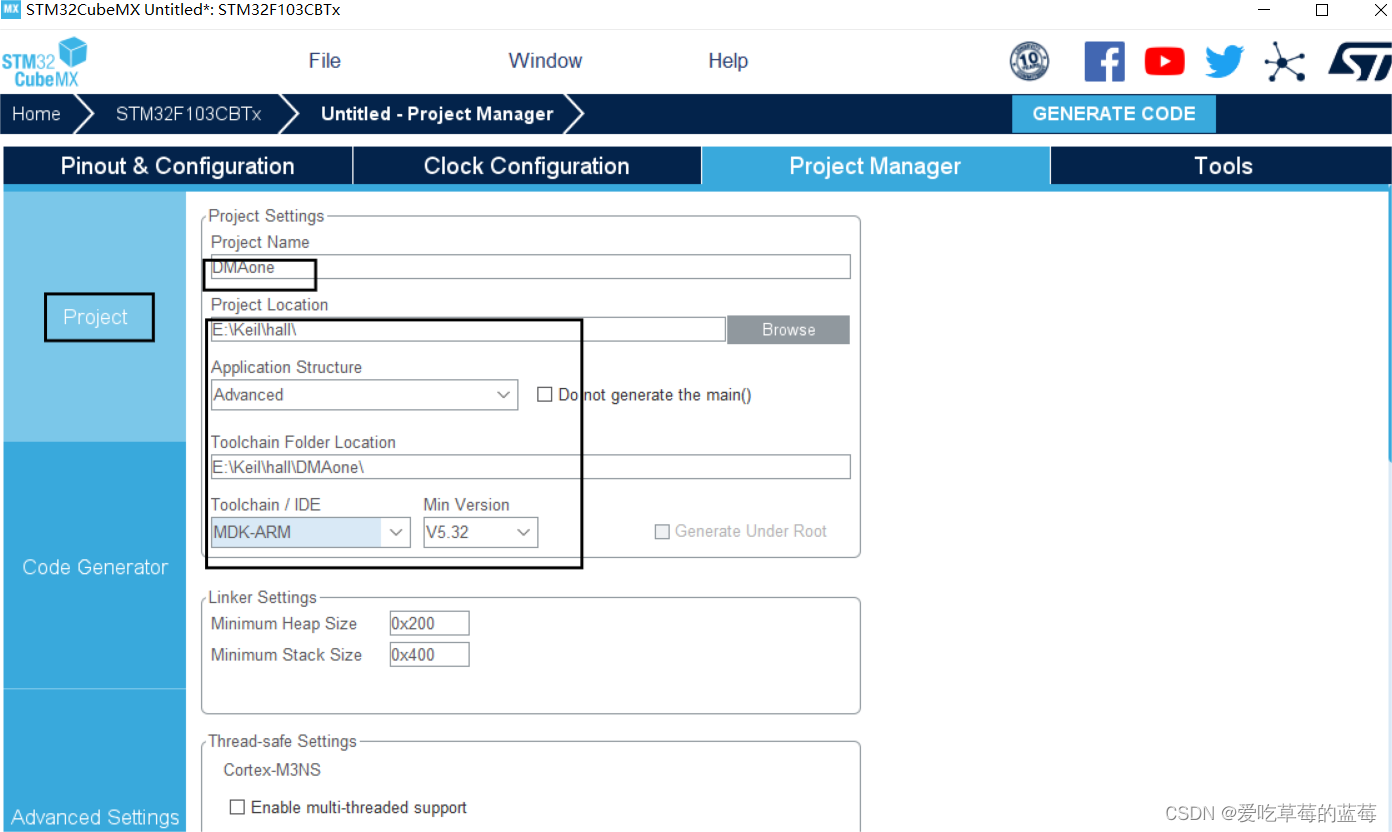This screenshot has height=832, width=1392.
Task: Click Untitled - Project Manager breadcrumb
Action: (x=437, y=114)
